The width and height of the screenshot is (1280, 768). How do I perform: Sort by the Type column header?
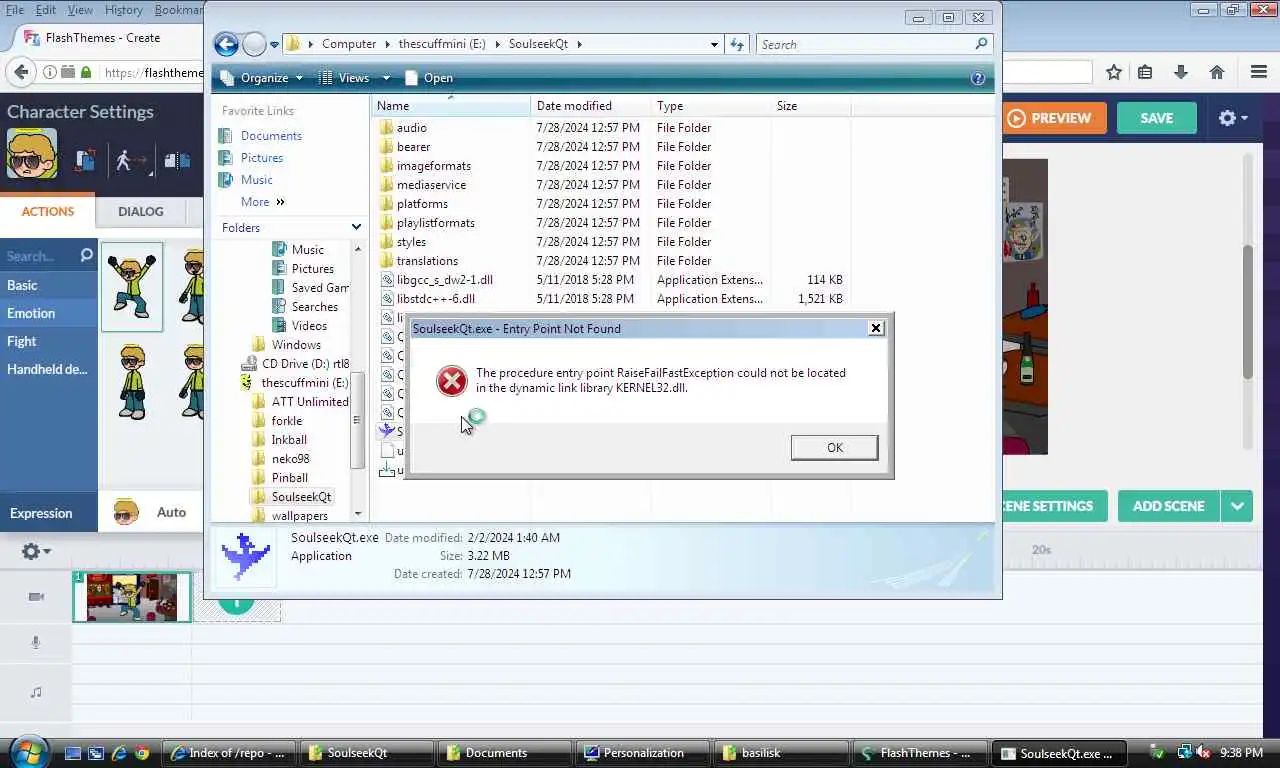coord(710,106)
